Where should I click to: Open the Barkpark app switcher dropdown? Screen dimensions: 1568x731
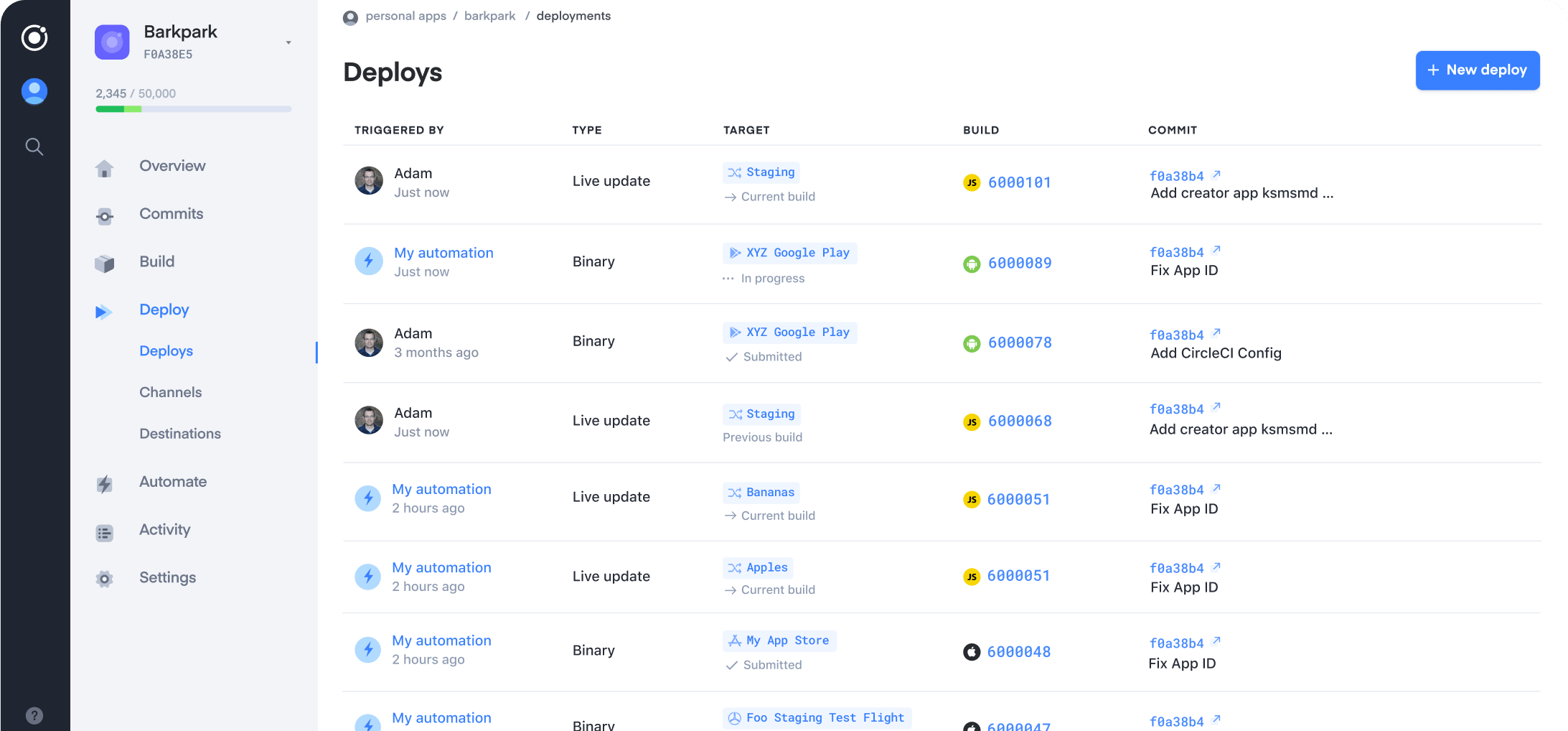point(288,42)
